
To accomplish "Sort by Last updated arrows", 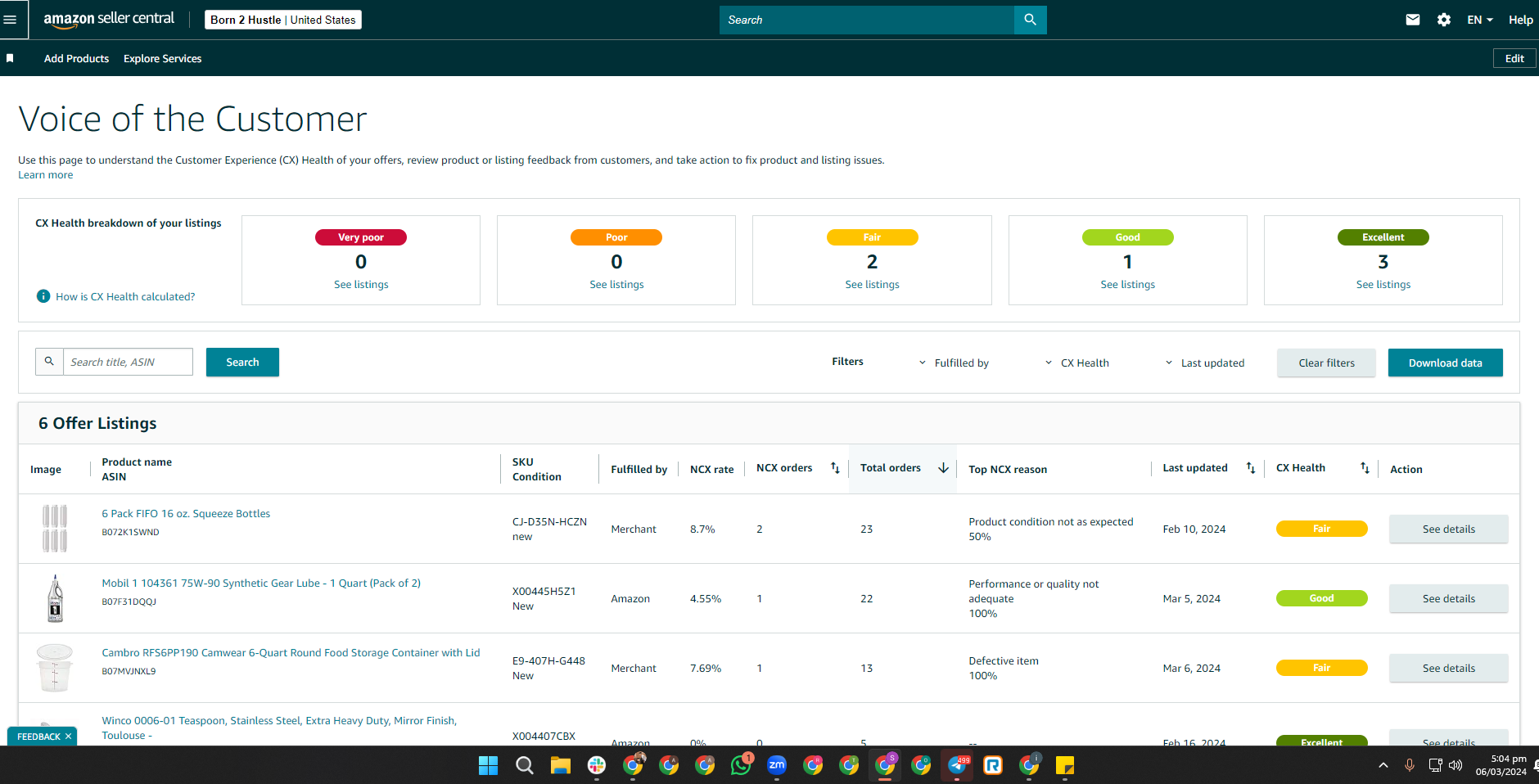I will 1251,468.
